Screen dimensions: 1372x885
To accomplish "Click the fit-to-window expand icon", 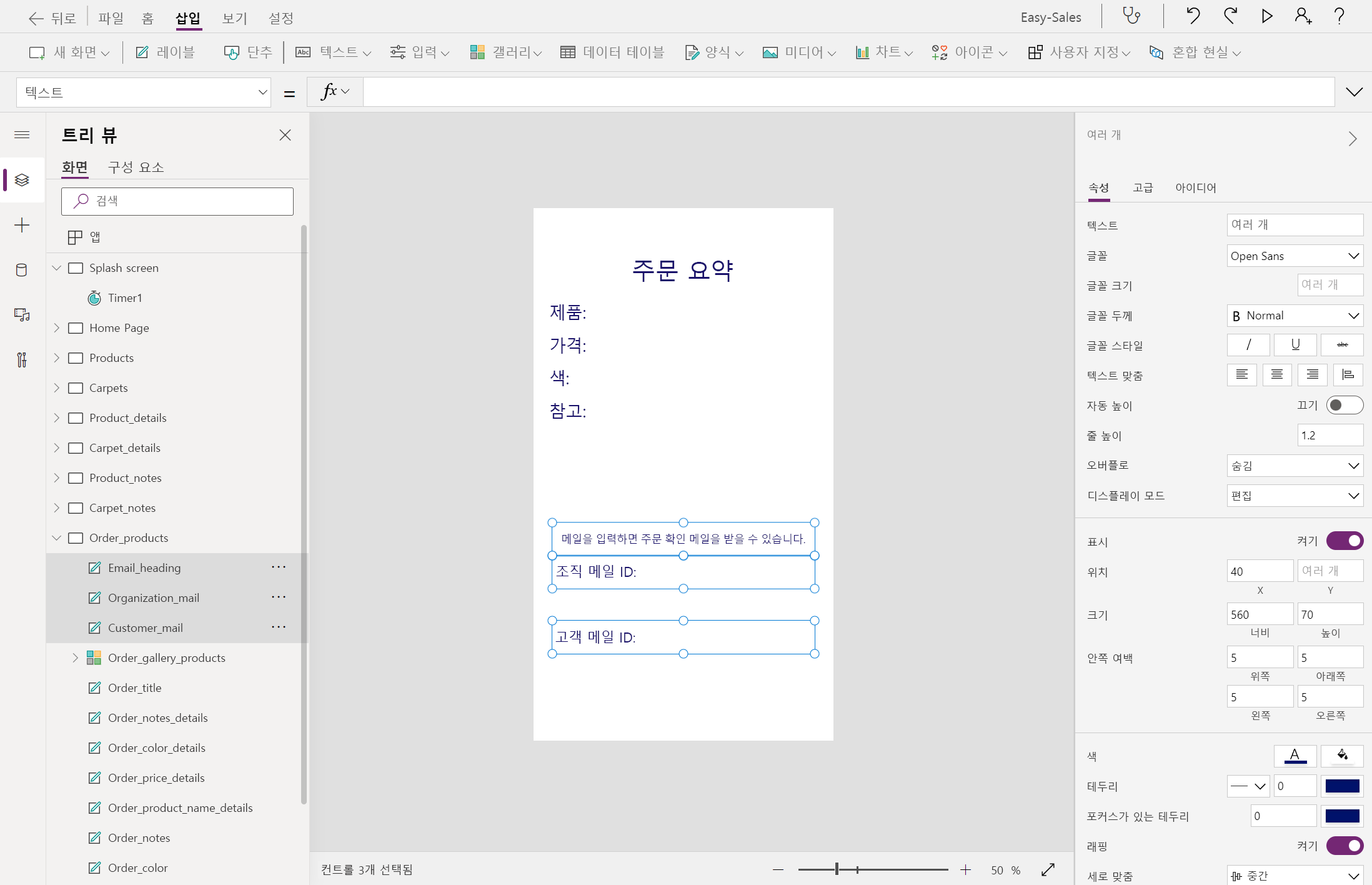I will tap(1048, 869).
